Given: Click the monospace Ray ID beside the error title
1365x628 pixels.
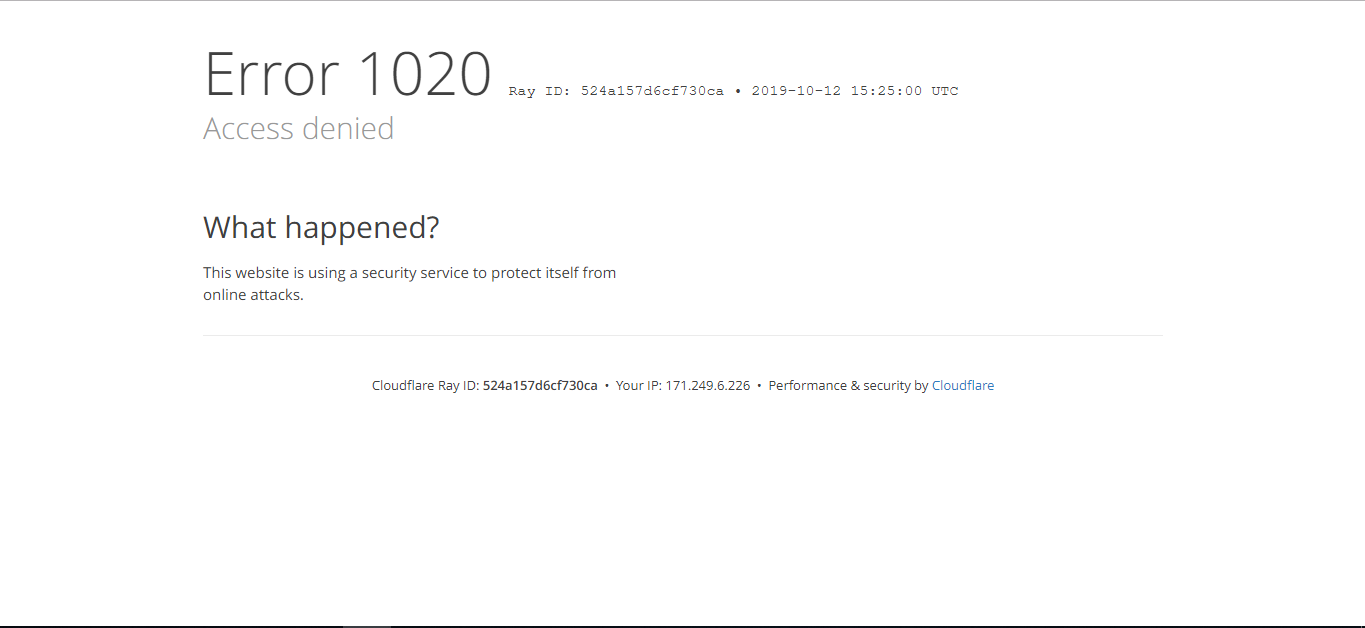Looking at the screenshot, I should point(652,92).
